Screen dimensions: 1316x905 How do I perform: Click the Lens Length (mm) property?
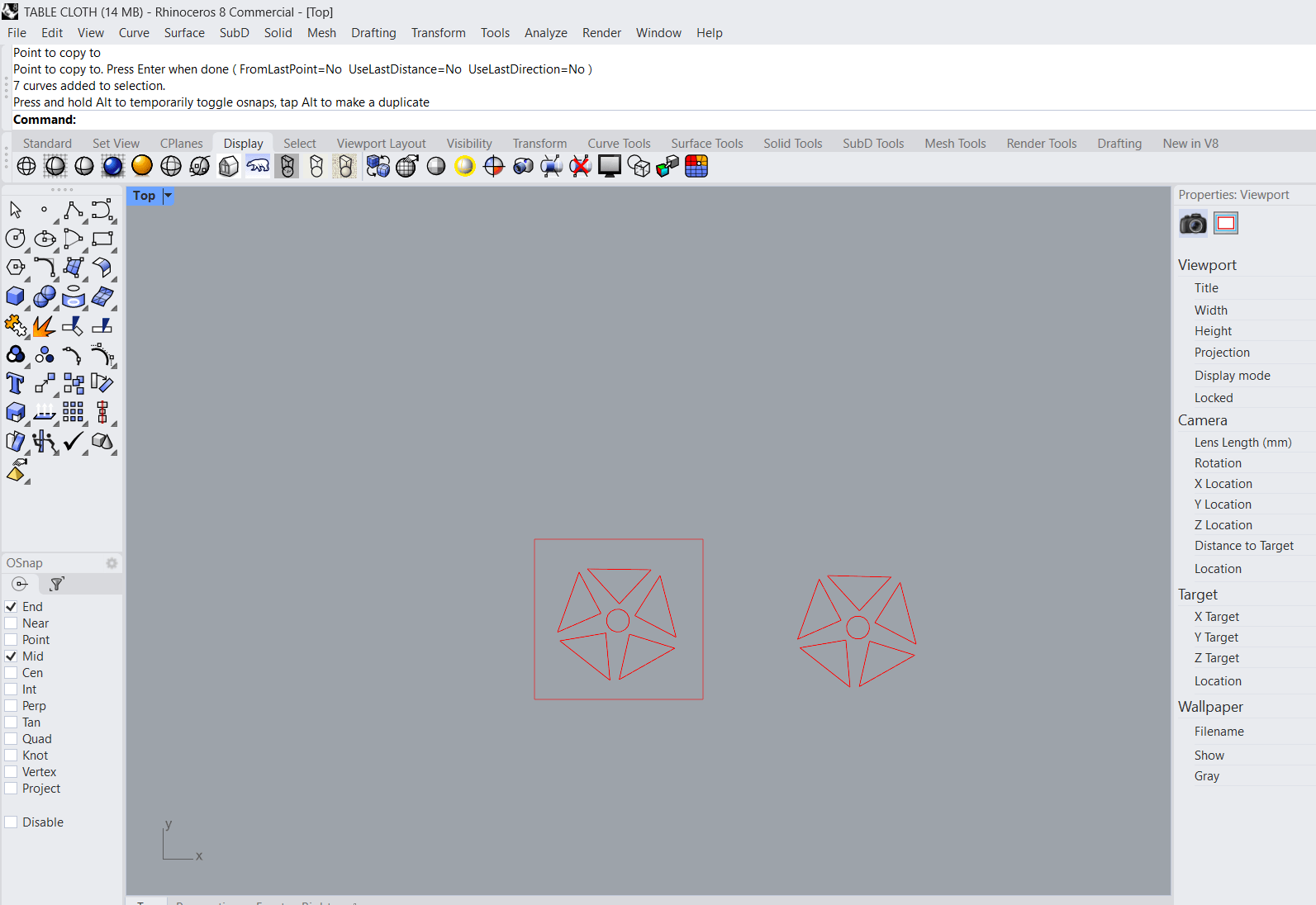coord(1242,443)
